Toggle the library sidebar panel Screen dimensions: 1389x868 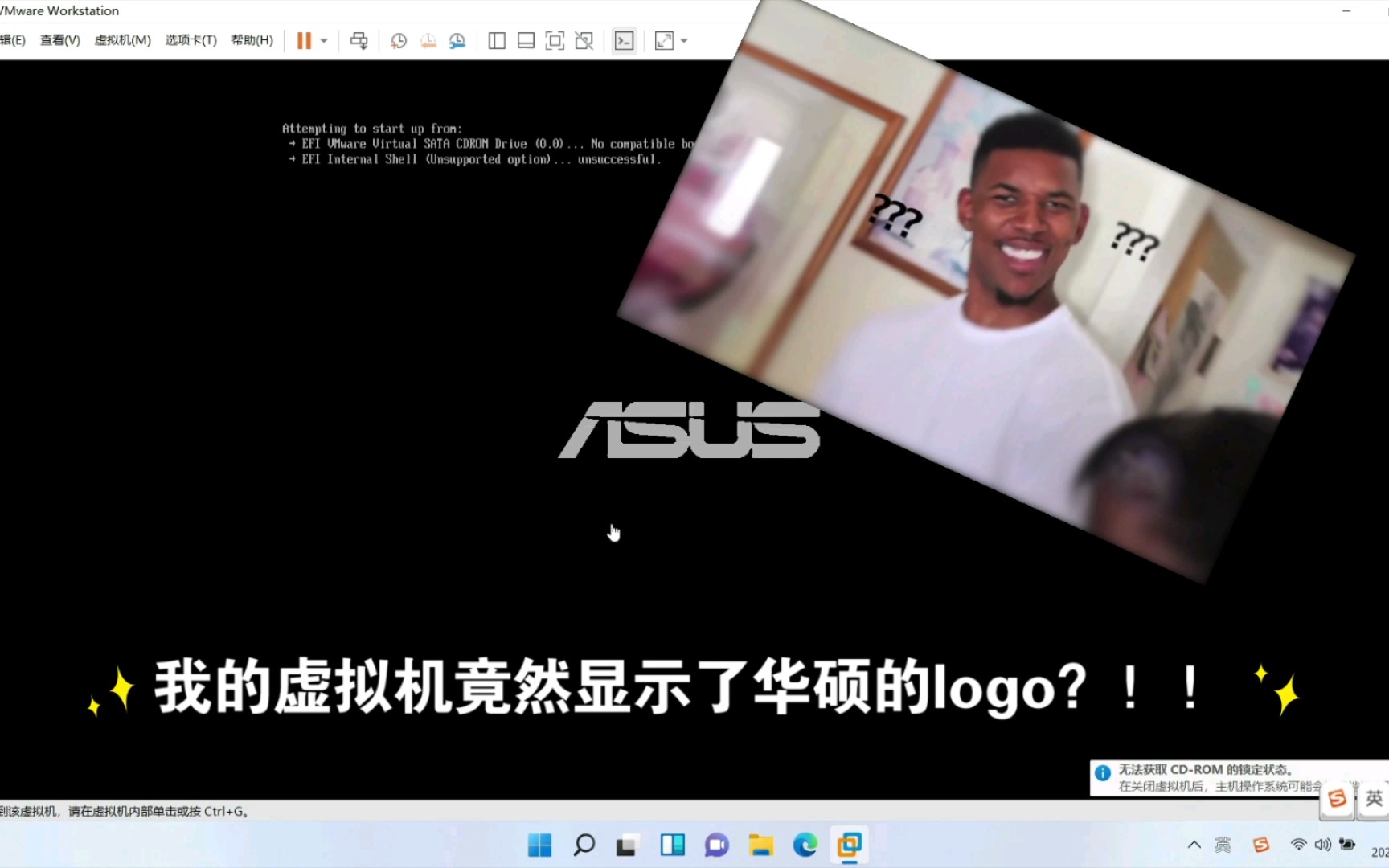(497, 41)
